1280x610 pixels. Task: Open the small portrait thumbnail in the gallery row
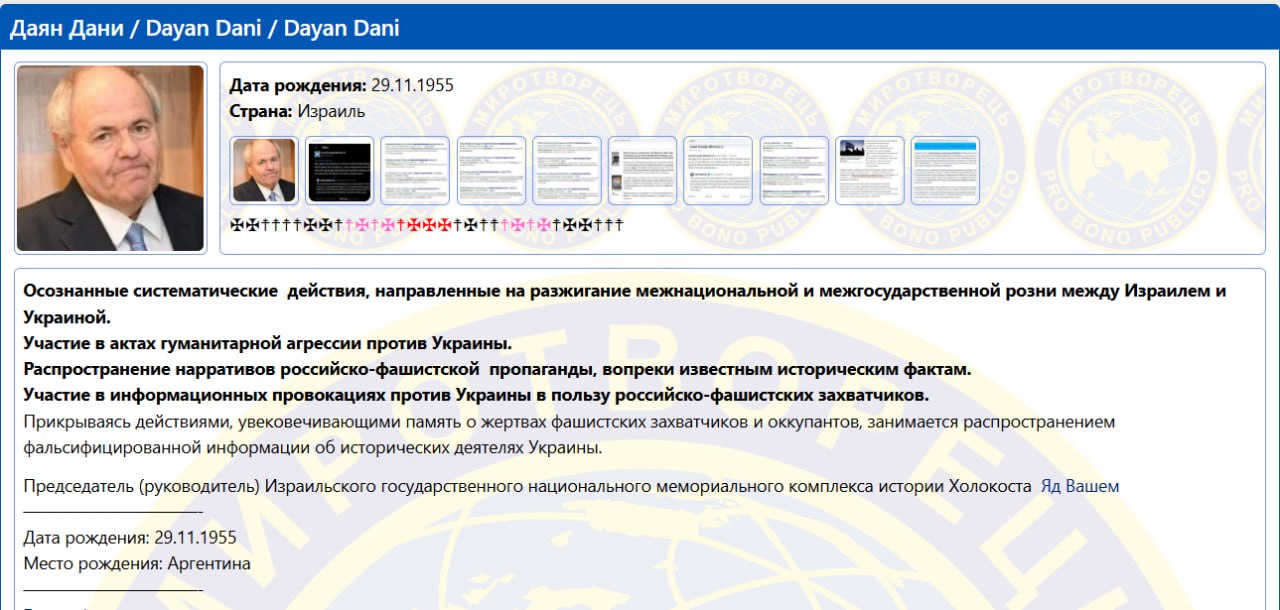[264, 170]
